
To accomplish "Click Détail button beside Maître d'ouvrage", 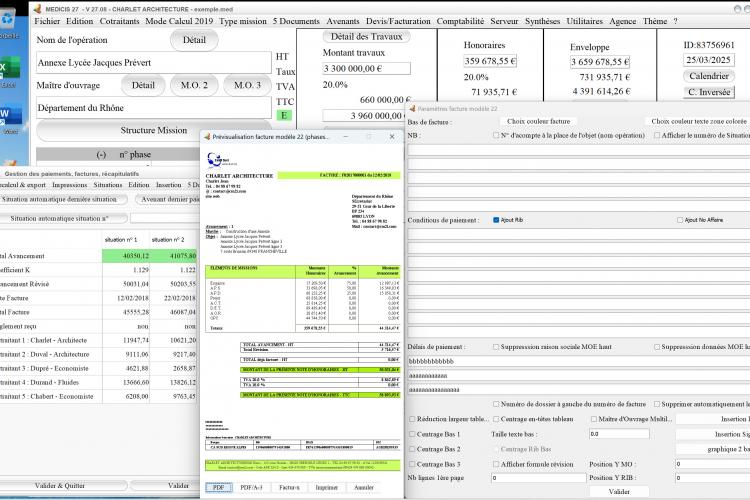I will (143, 85).
